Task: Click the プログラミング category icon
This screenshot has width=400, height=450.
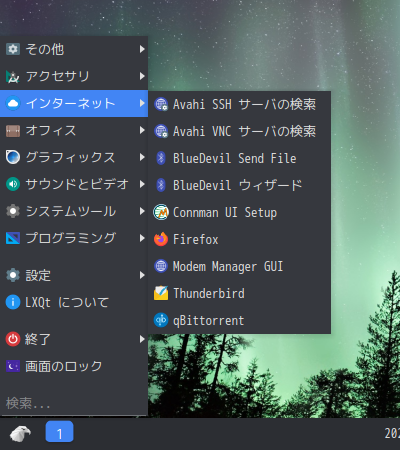Action: tap(13, 238)
